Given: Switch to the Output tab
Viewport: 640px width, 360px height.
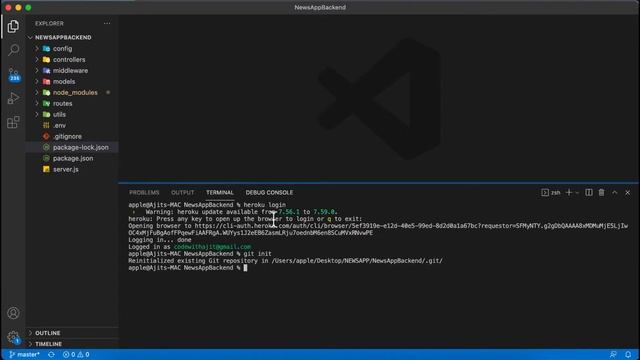Looking at the screenshot, I should coord(182,192).
